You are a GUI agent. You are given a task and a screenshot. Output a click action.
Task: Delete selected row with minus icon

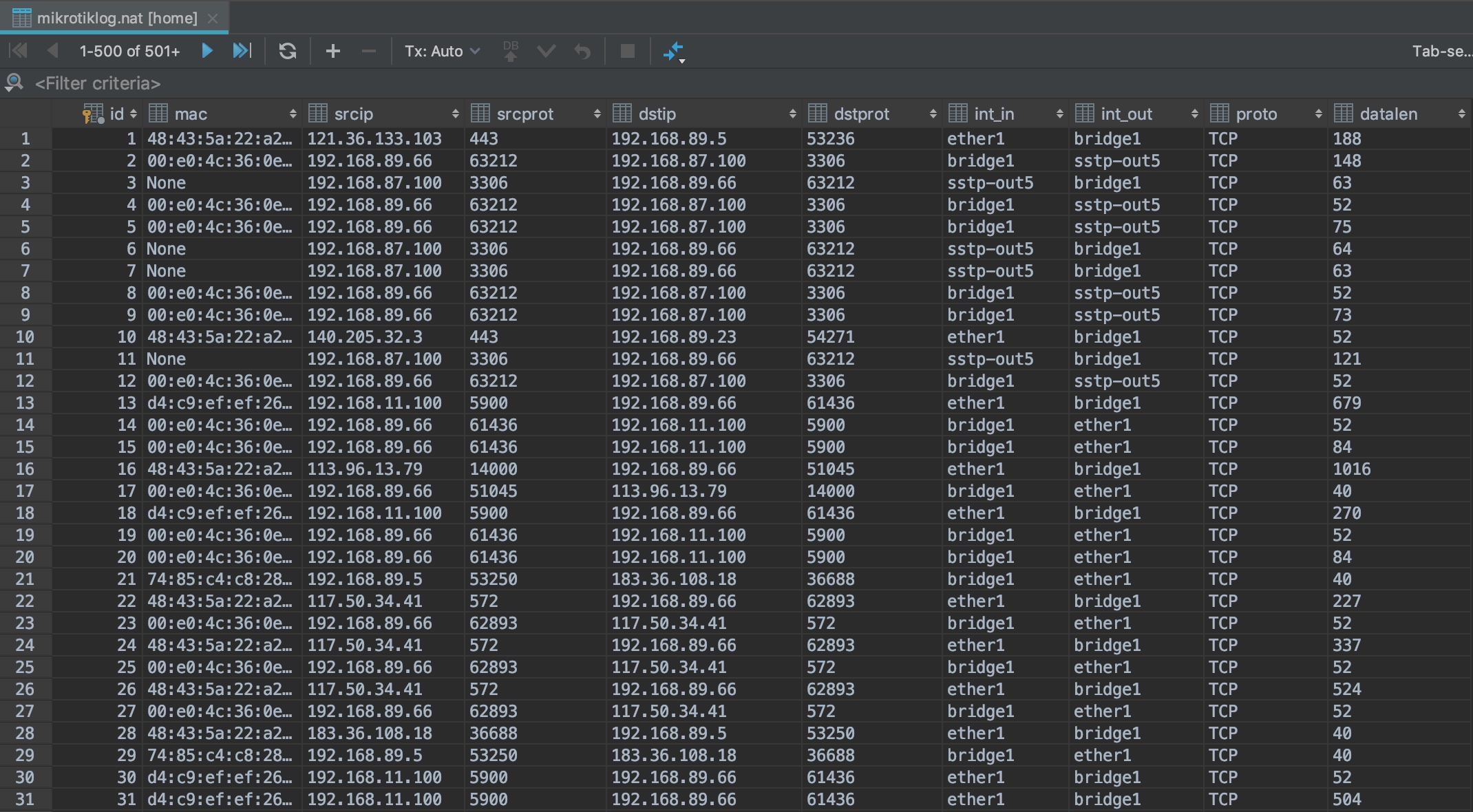(369, 51)
